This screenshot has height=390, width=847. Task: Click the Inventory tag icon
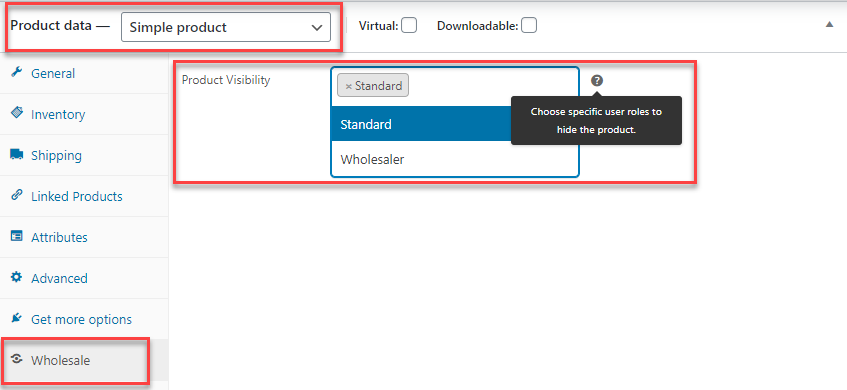[x=17, y=113]
